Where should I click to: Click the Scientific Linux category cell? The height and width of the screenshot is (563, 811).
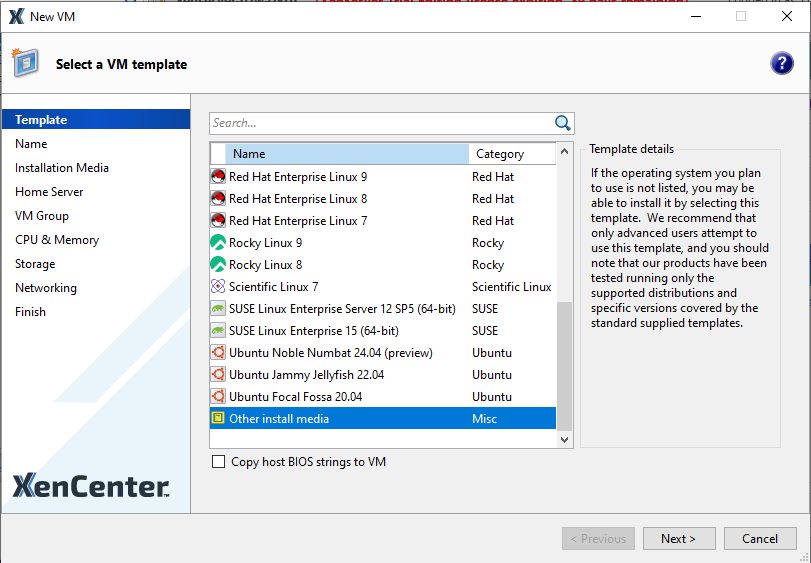point(512,286)
